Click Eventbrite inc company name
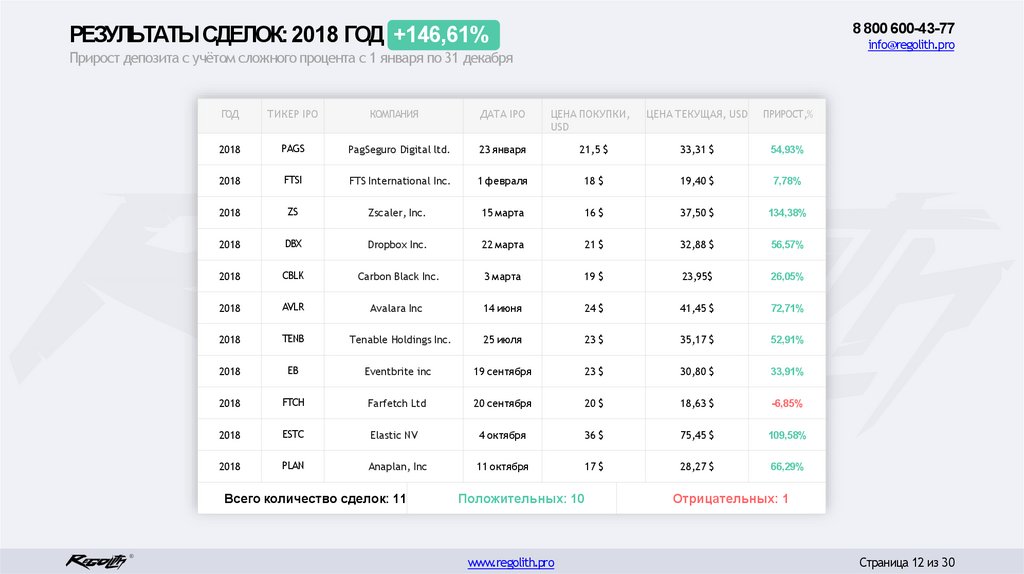The width and height of the screenshot is (1024, 574). (x=398, y=372)
